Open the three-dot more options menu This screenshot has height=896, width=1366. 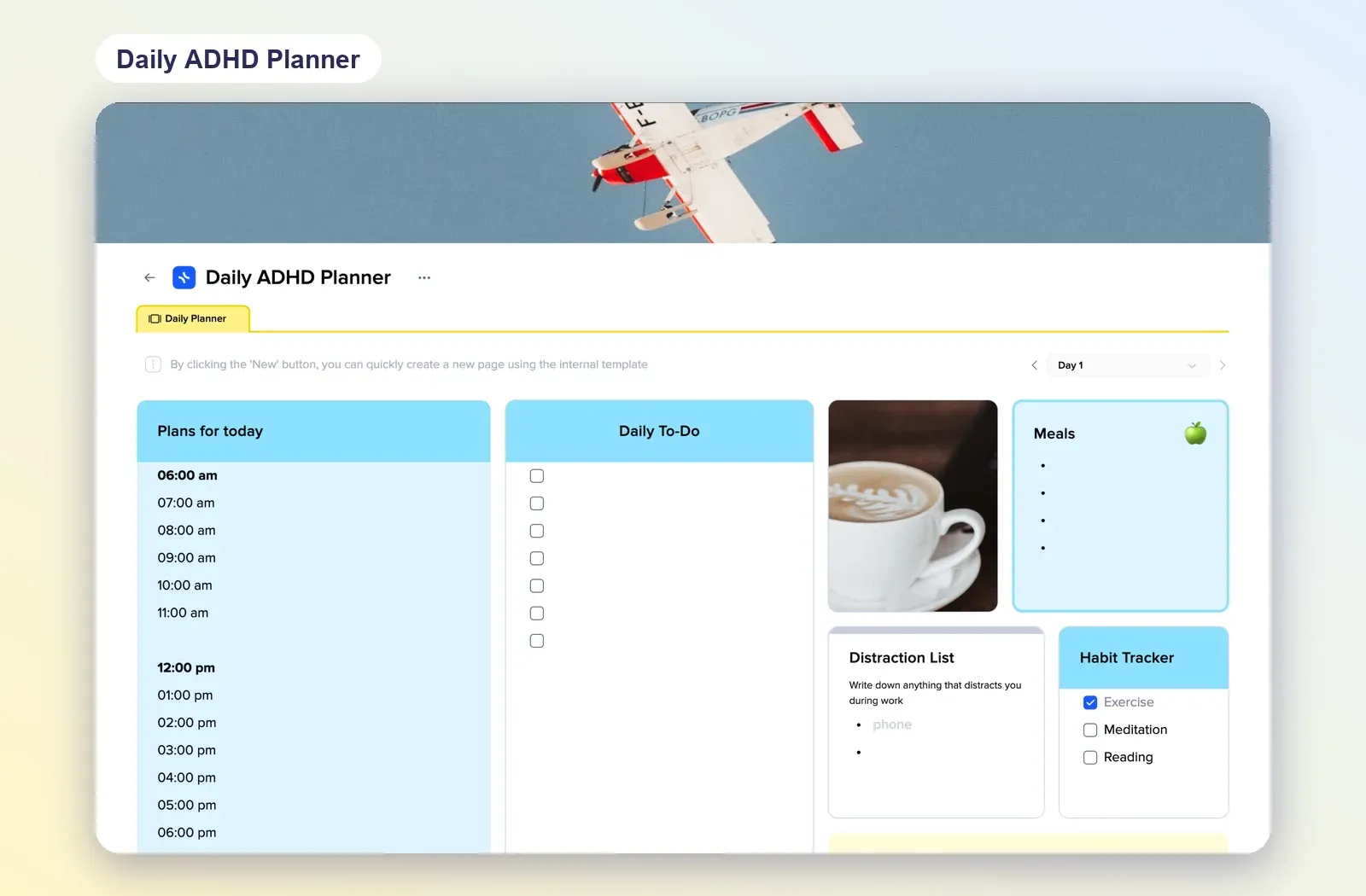pos(424,277)
